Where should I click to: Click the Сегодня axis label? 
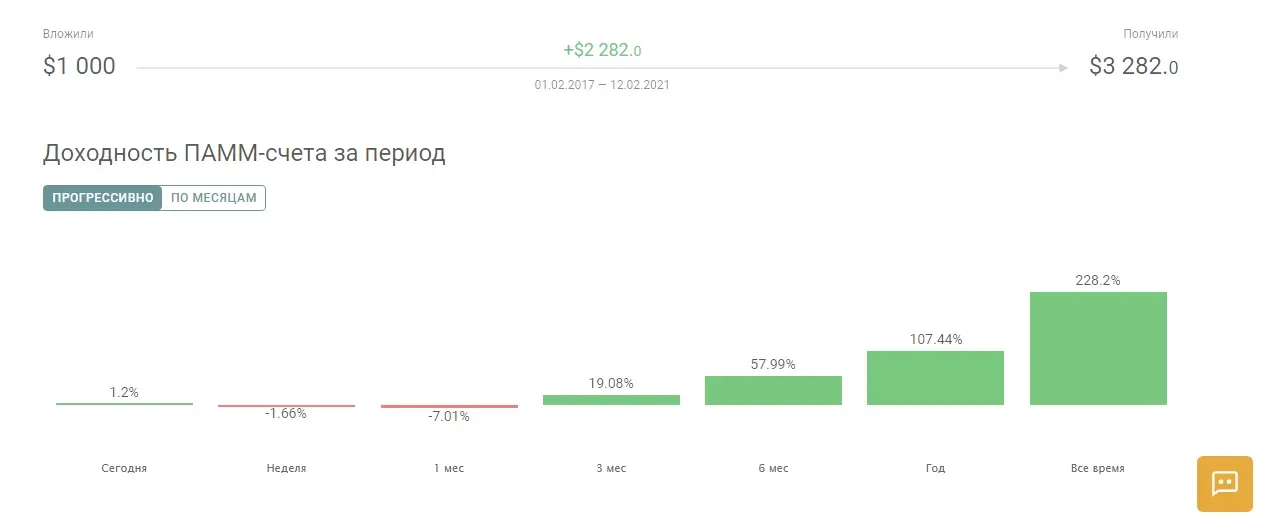pyautogui.click(x=124, y=468)
